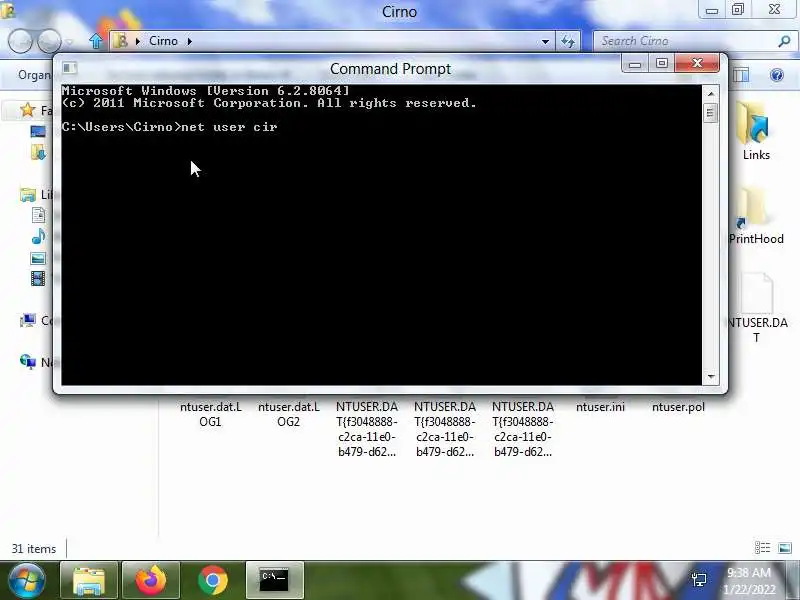Launch Google Chrome from the taskbar
This screenshot has height=600, width=800.
213,580
